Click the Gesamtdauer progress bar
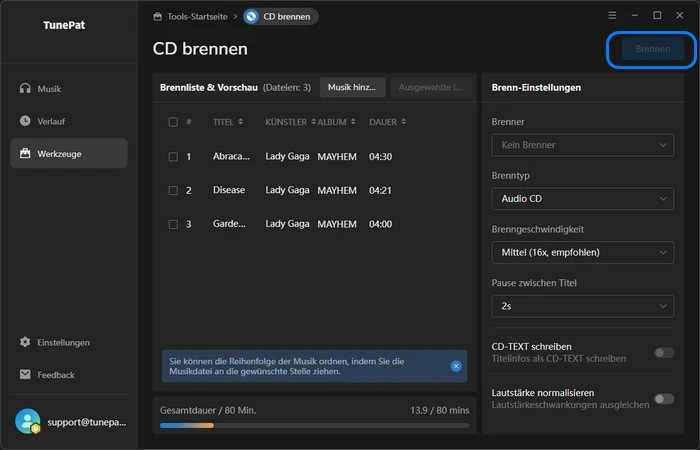Viewport: 700px width, 450px height. tap(314, 425)
